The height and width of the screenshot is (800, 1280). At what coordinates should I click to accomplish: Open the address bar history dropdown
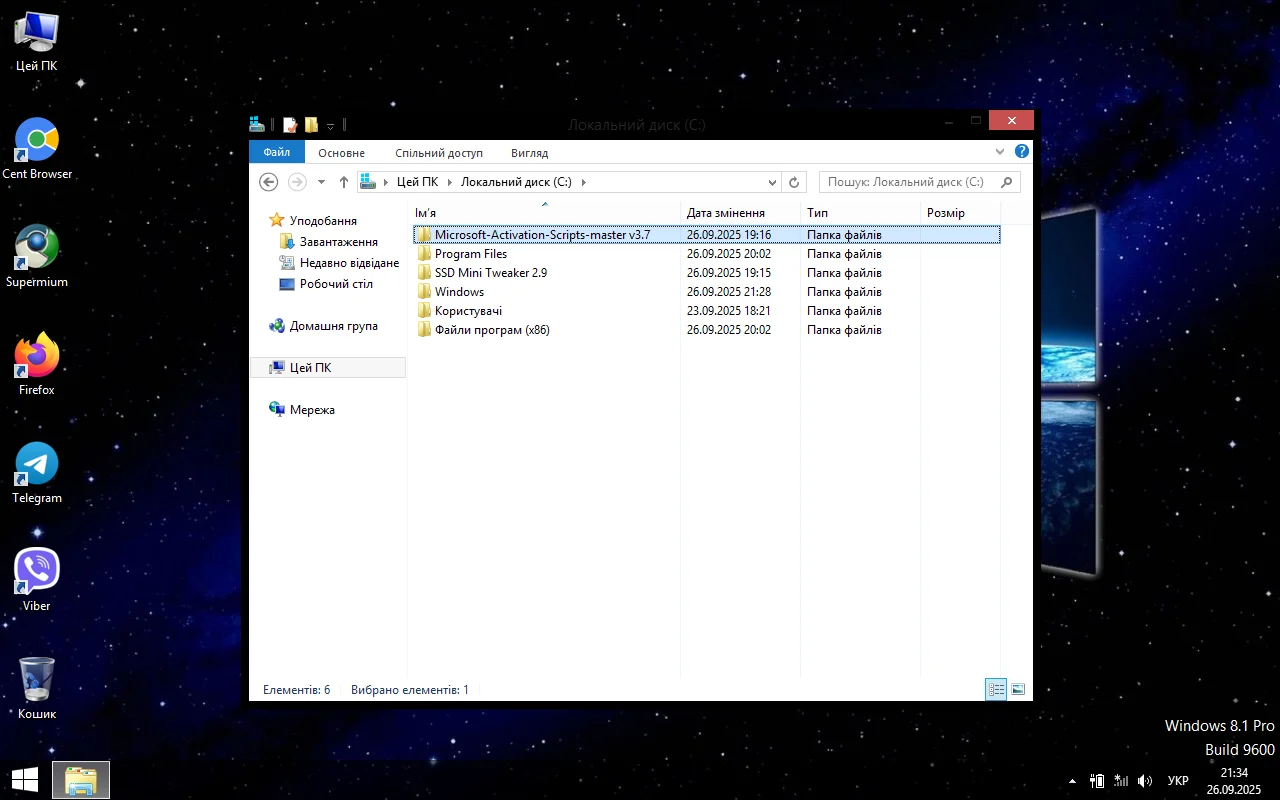pyautogui.click(x=772, y=182)
